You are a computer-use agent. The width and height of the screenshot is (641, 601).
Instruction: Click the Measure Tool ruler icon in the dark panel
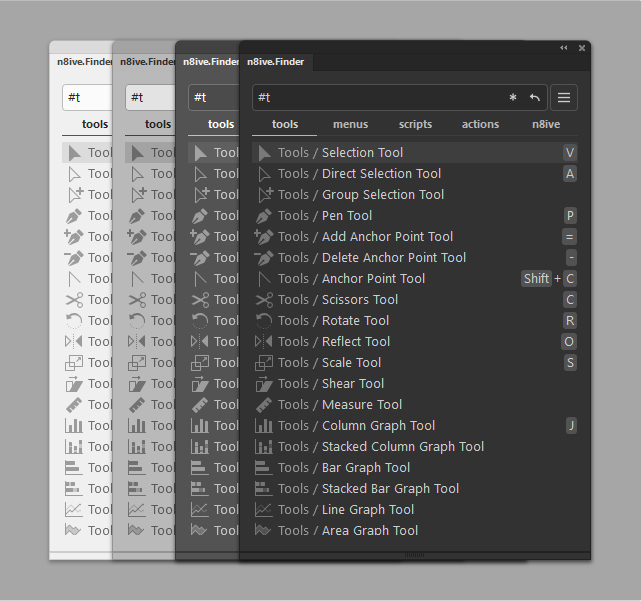pos(264,405)
